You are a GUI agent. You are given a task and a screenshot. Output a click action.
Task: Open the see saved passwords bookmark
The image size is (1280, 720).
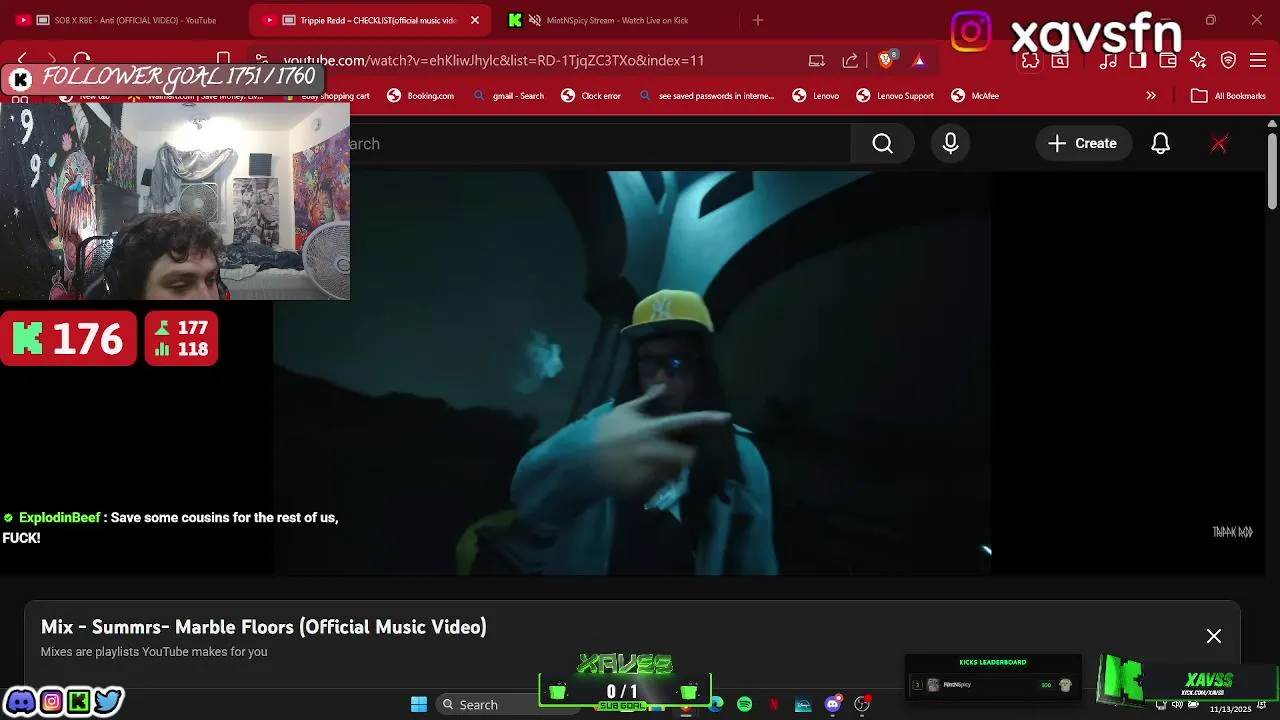pyautogui.click(x=706, y=96)
